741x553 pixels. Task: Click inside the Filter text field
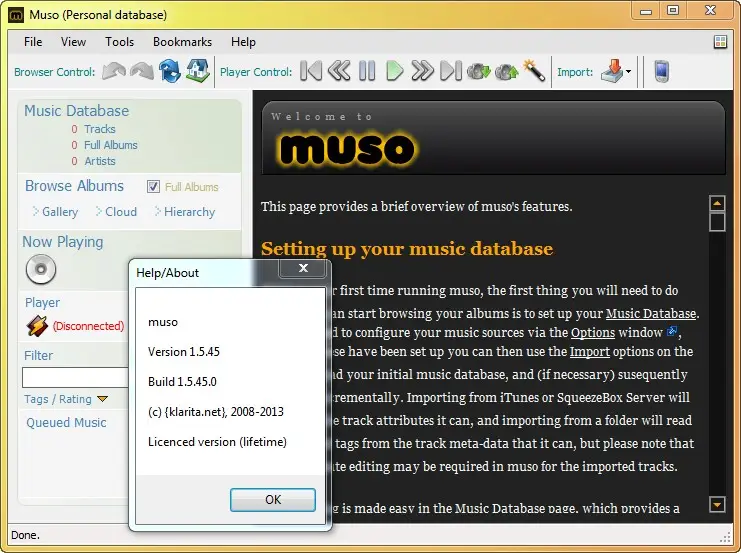[x=76, y=377]
